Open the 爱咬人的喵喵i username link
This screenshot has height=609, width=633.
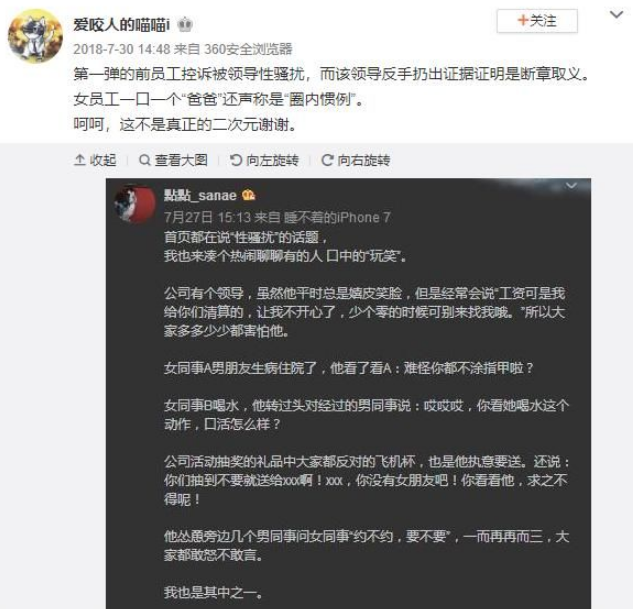[122, 25]
